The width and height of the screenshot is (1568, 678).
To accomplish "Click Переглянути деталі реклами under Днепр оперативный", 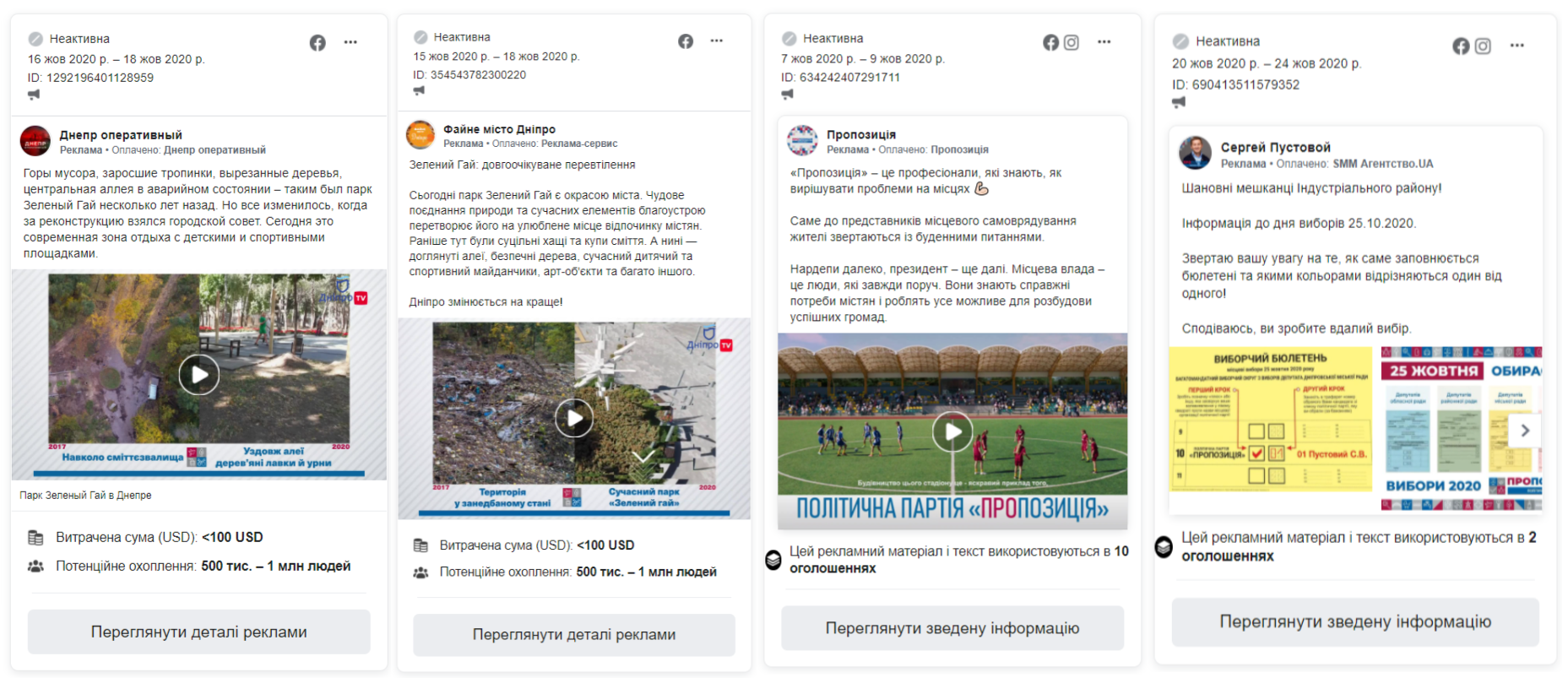I will coord(199,632).
